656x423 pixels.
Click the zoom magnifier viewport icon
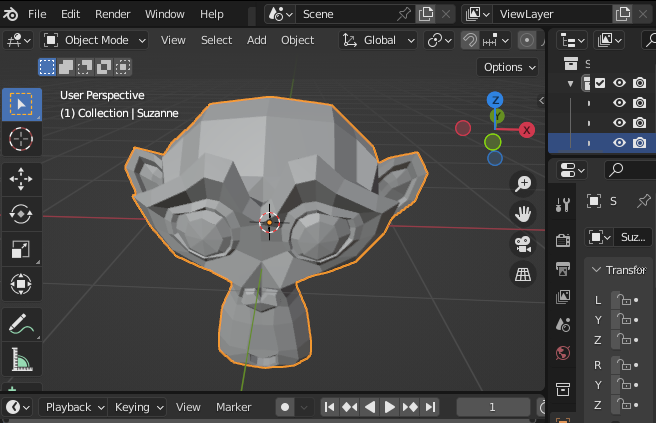coord(522,183)
